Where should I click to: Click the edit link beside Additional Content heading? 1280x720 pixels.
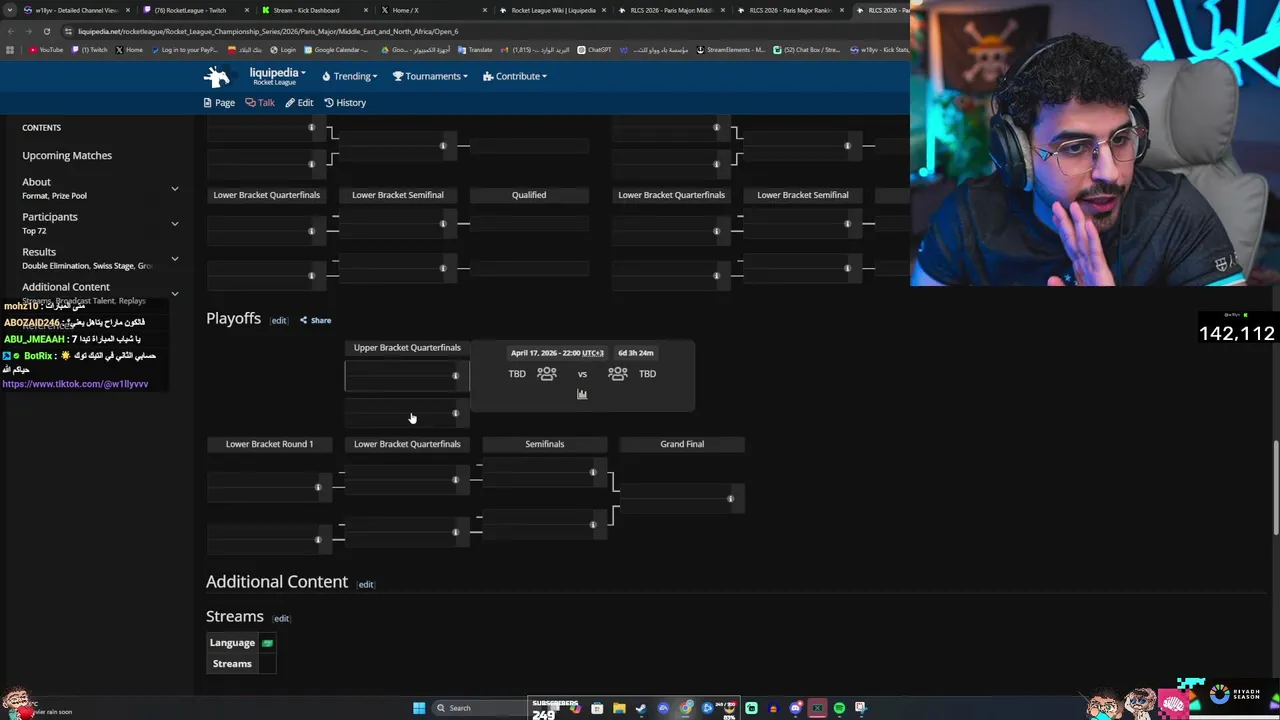(366, 584)
